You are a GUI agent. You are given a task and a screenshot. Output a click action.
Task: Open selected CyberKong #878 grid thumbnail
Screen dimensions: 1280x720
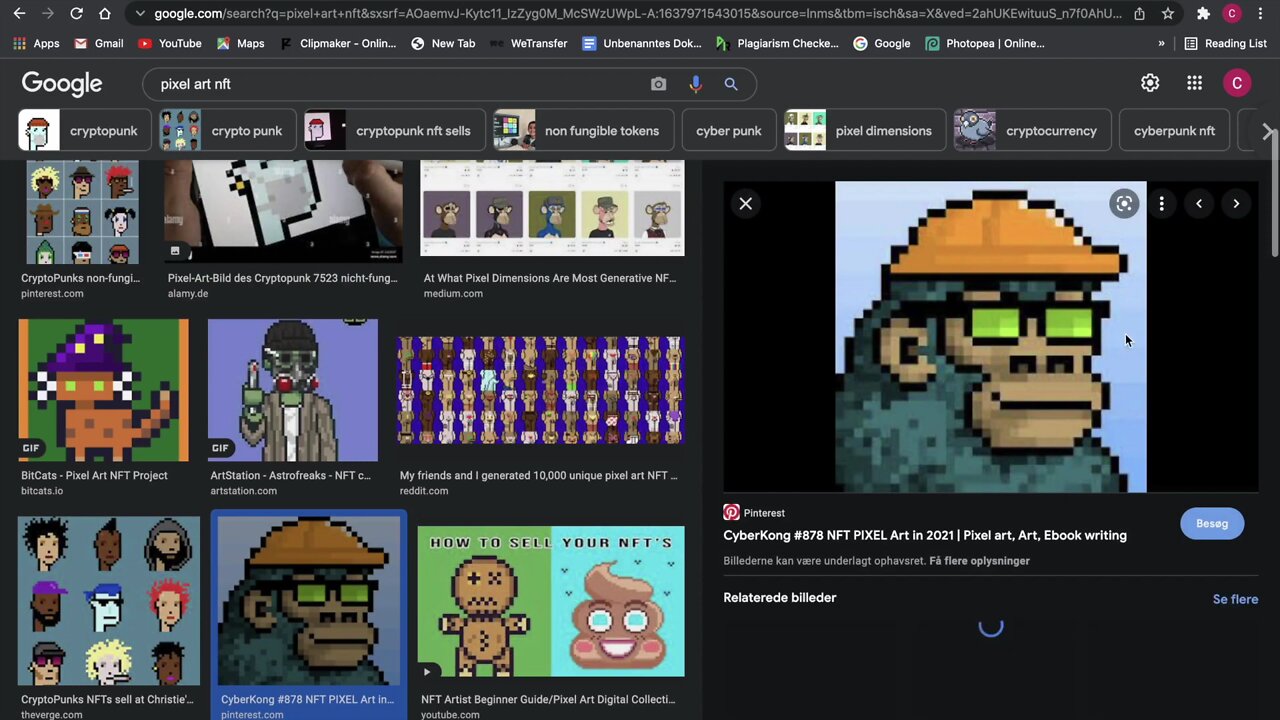click(x=308, y=601)
